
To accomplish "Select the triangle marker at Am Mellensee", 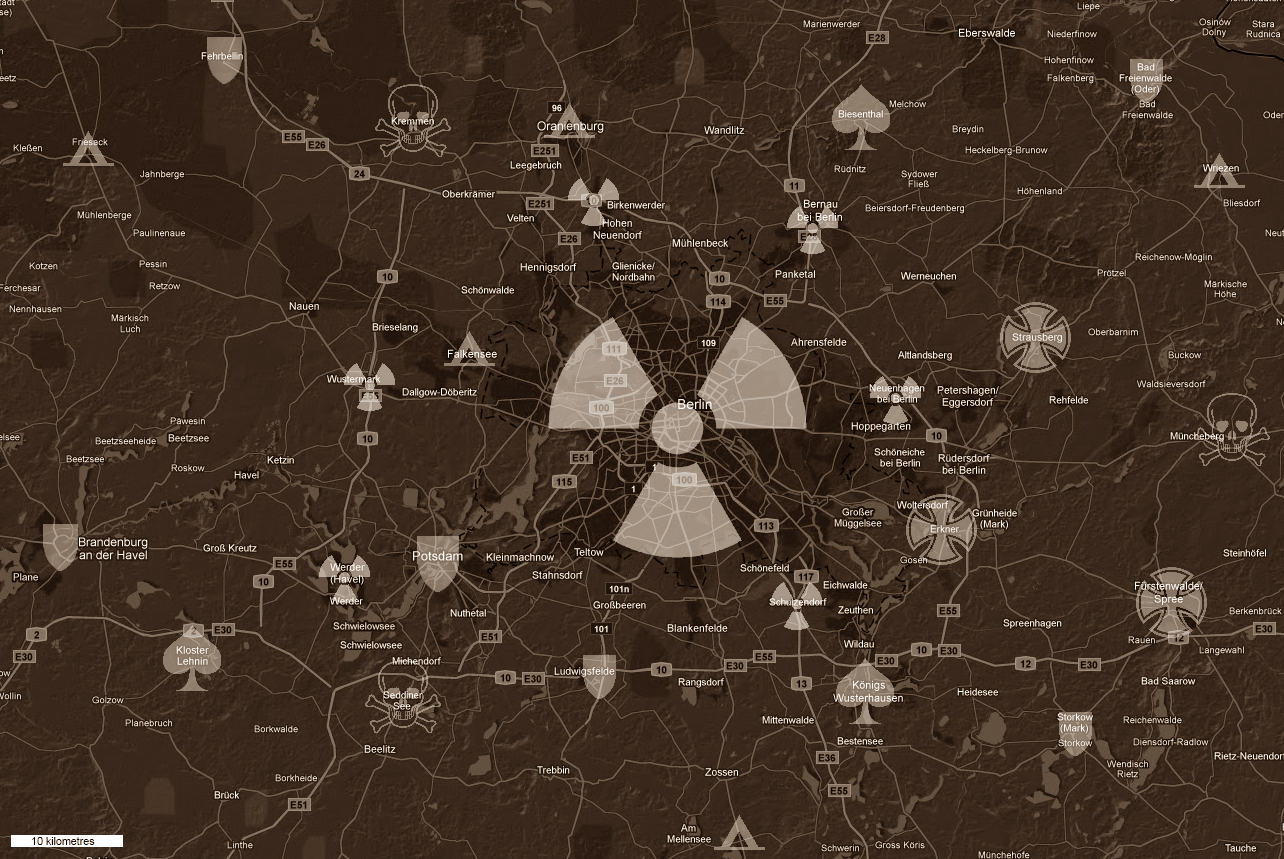I will 739,832.
